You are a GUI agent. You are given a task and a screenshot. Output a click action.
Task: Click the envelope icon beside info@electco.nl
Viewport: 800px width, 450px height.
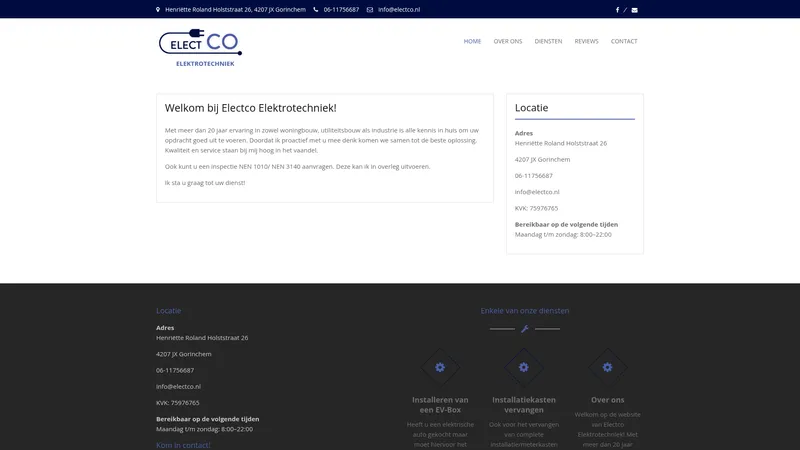(370, 10)
